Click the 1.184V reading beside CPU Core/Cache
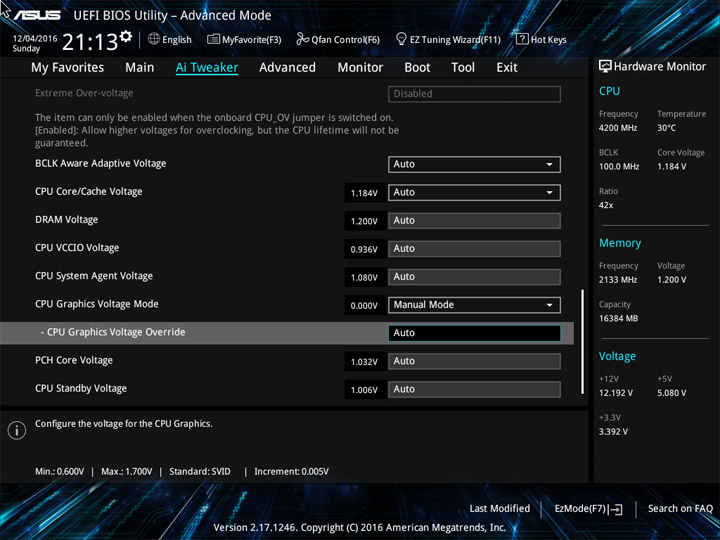The width and height of the screenshot is (720, 540). (364, 193)
